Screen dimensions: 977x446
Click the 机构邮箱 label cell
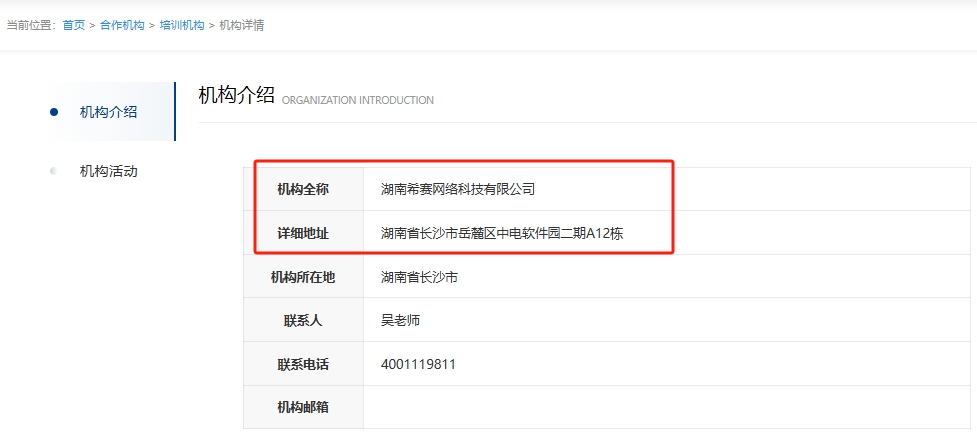coord(303,407)
